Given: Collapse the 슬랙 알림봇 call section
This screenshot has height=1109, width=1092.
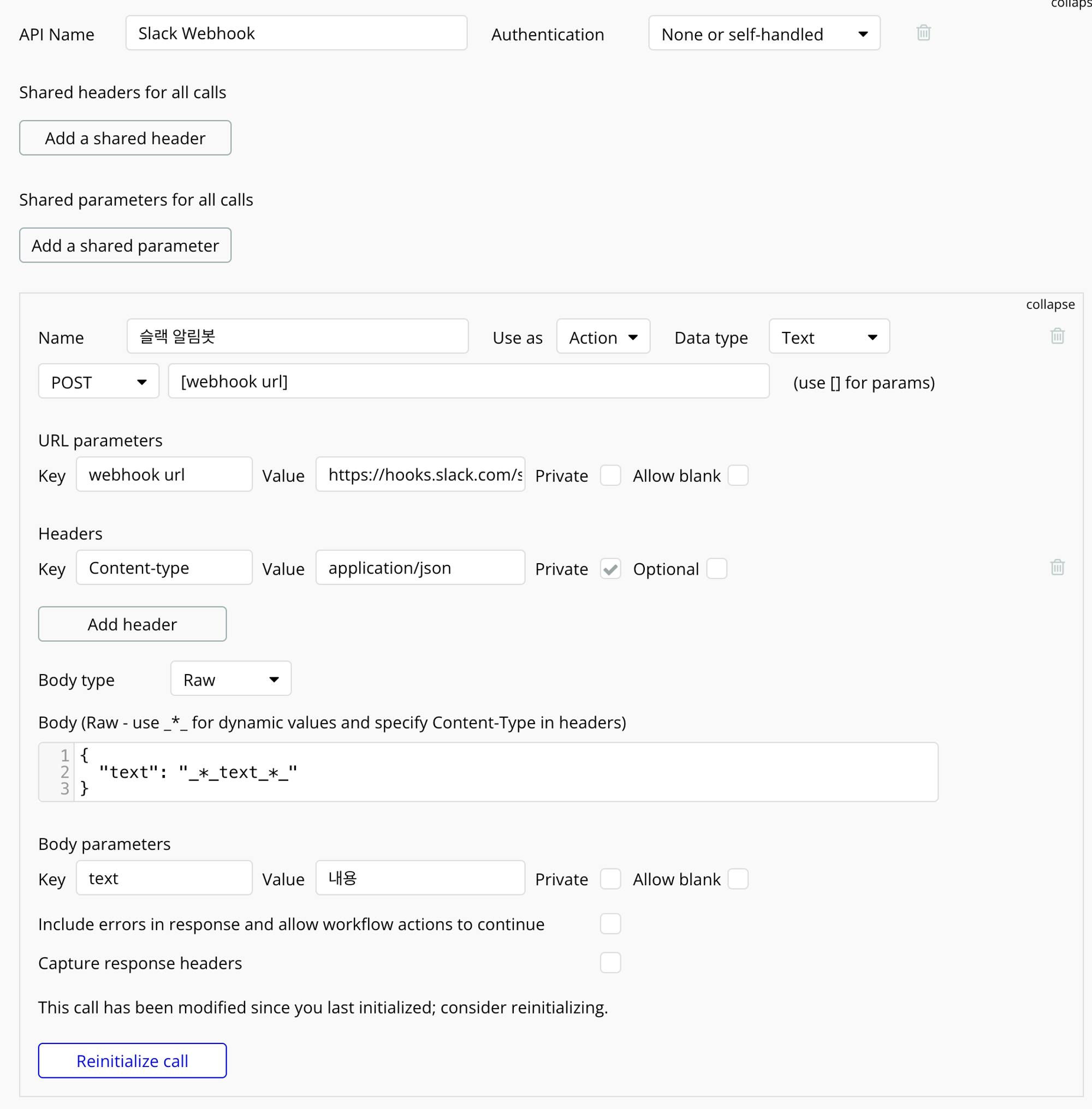Looking at the screenshot, I should pyautogui.click(x=1049, y=305).
